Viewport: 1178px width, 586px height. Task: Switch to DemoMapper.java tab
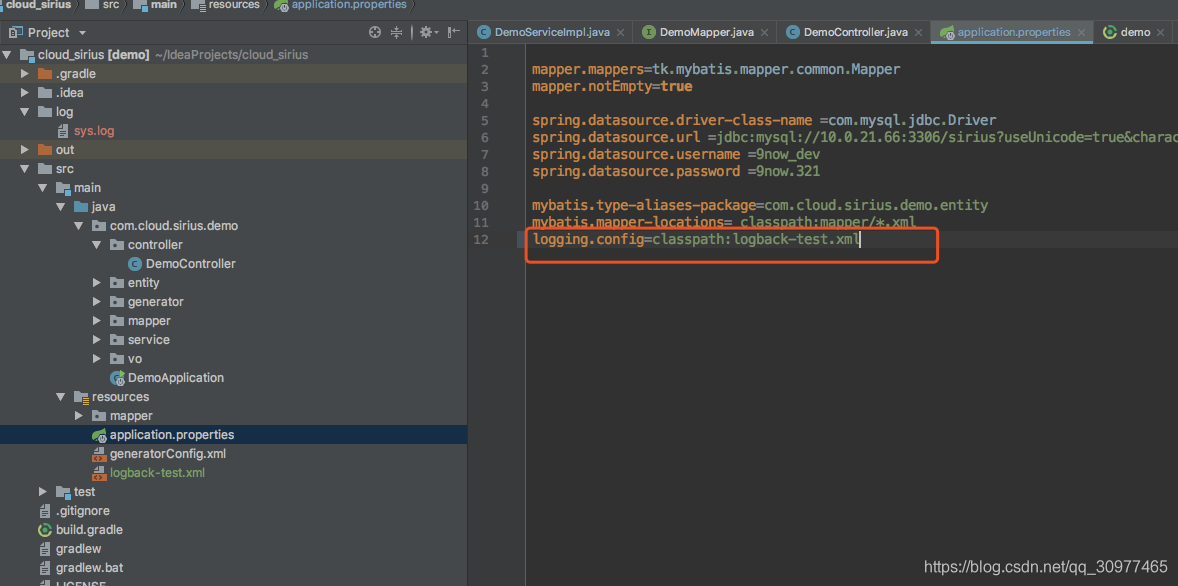point(706,32)
